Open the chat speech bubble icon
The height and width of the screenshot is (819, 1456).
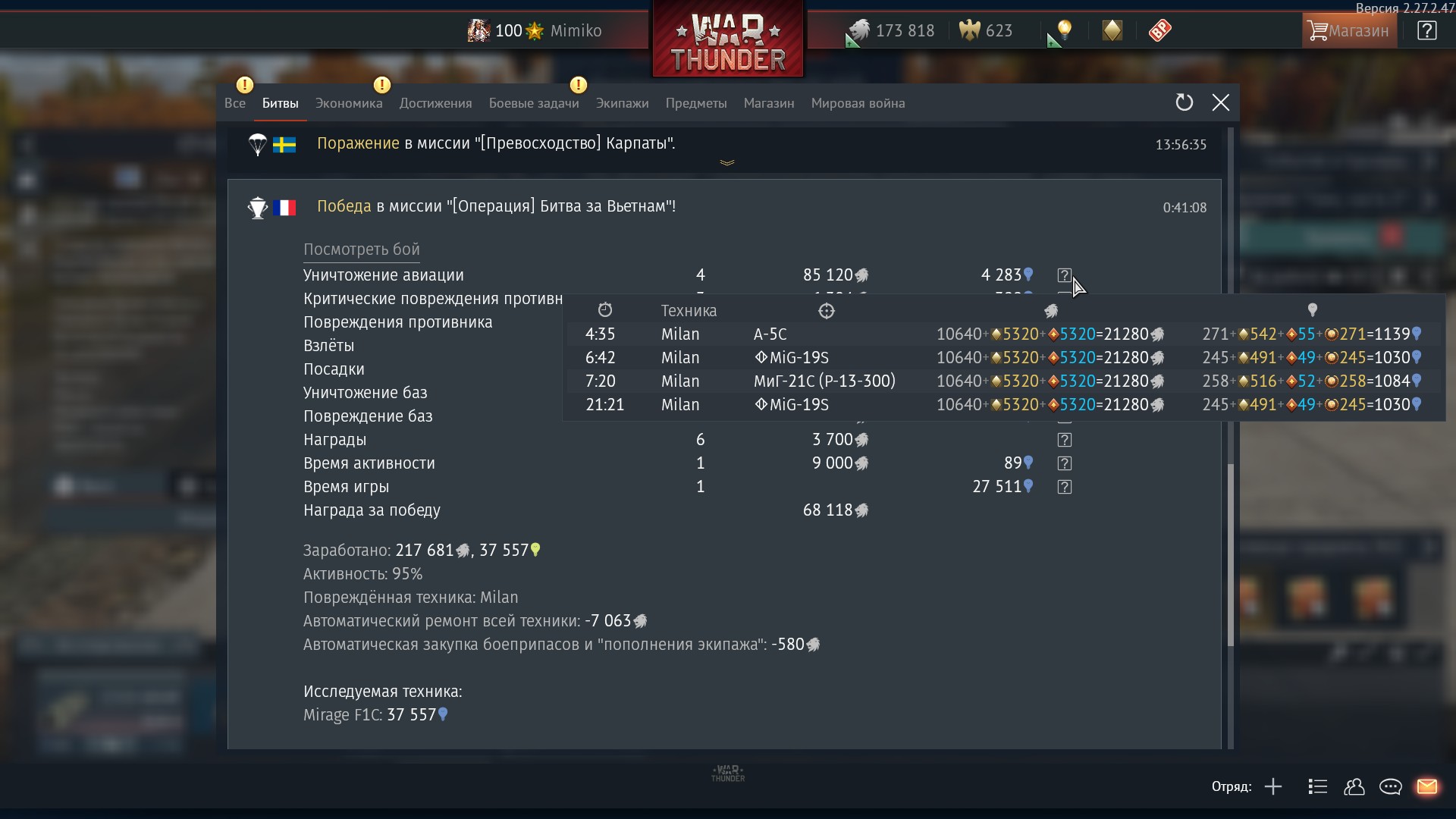1390,786
